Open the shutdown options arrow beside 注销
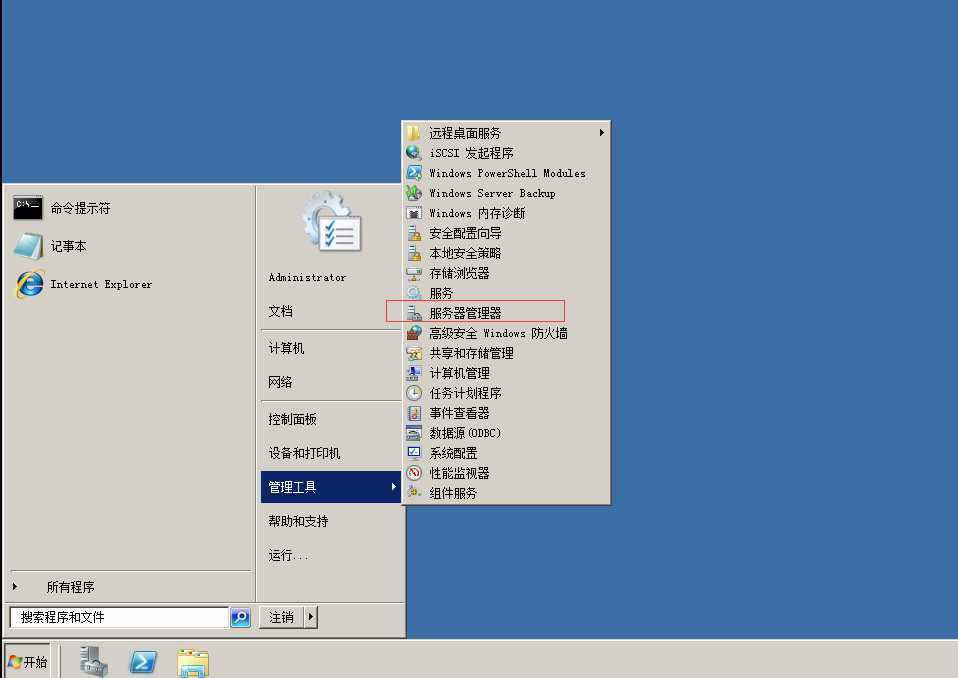This screenshot has width=958, height=678. 311,617
